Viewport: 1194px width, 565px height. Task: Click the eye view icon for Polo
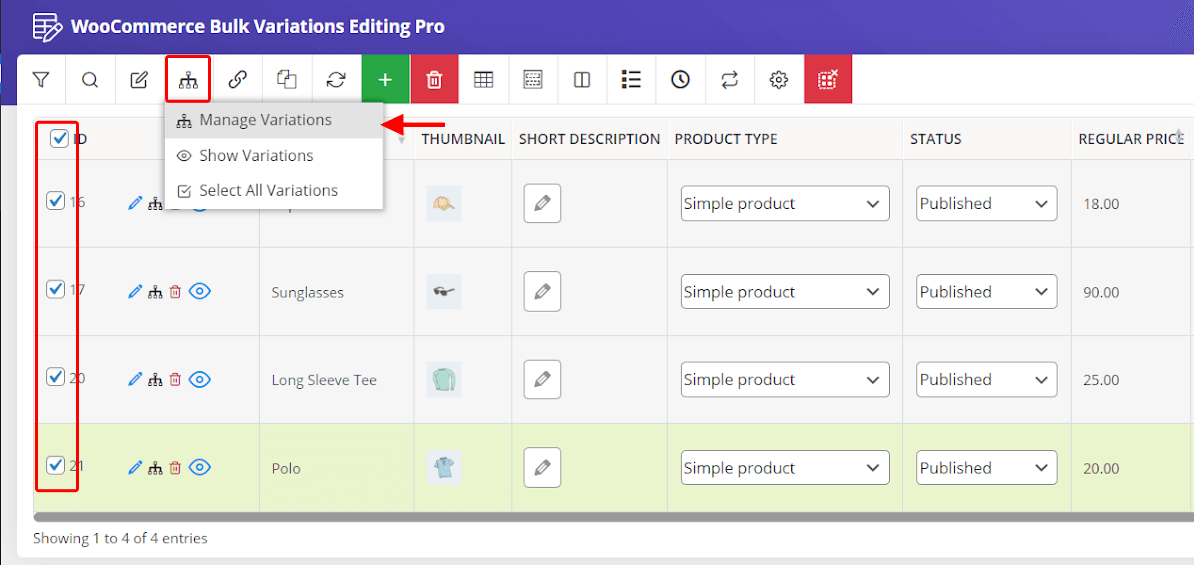[200, 467]
